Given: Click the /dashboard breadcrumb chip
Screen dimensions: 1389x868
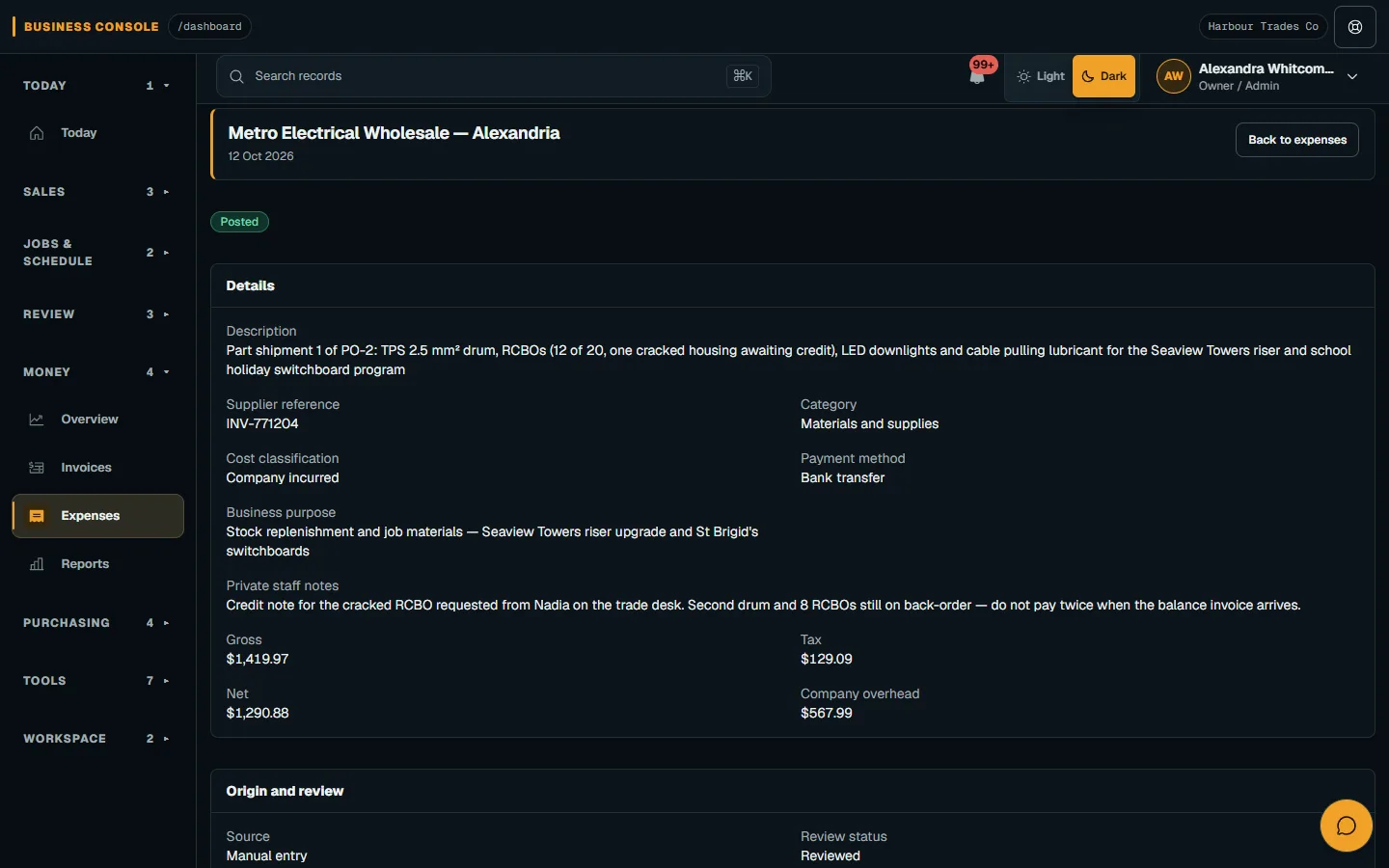Looking at the screenshot, I should [x=209, y=27].
